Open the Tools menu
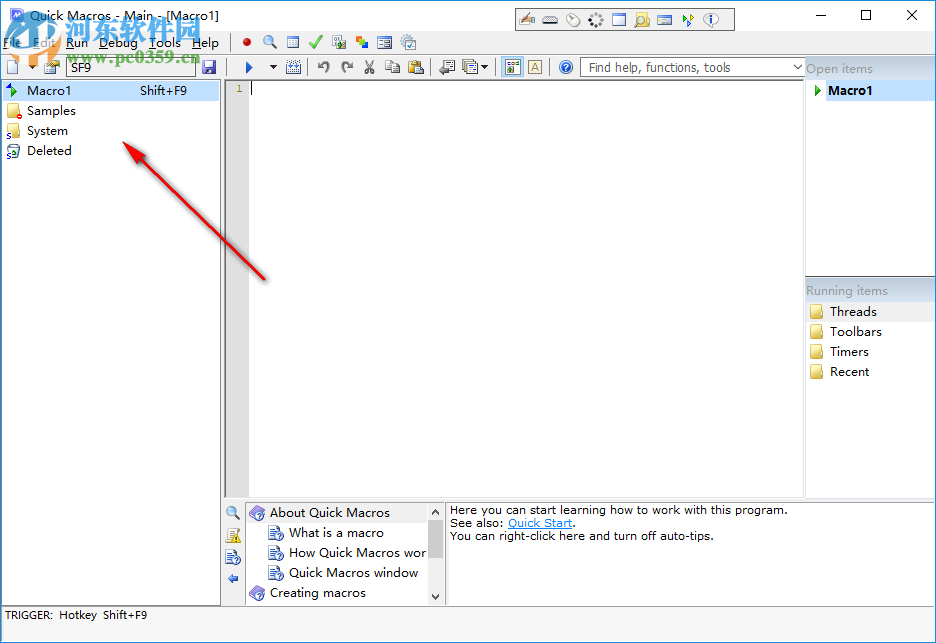This screenshot has height=643, width=936. pyautogui.click(x=165, y=42)
